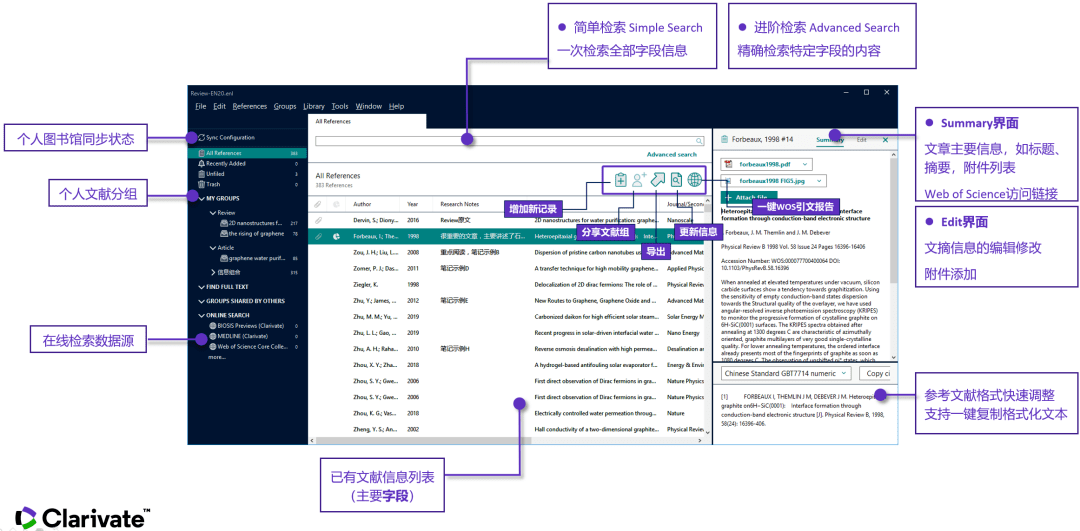Sort by the Year column header
The height and width of the screenshot is (531, 1080).
pyautogui.click(x=413, y=205)
